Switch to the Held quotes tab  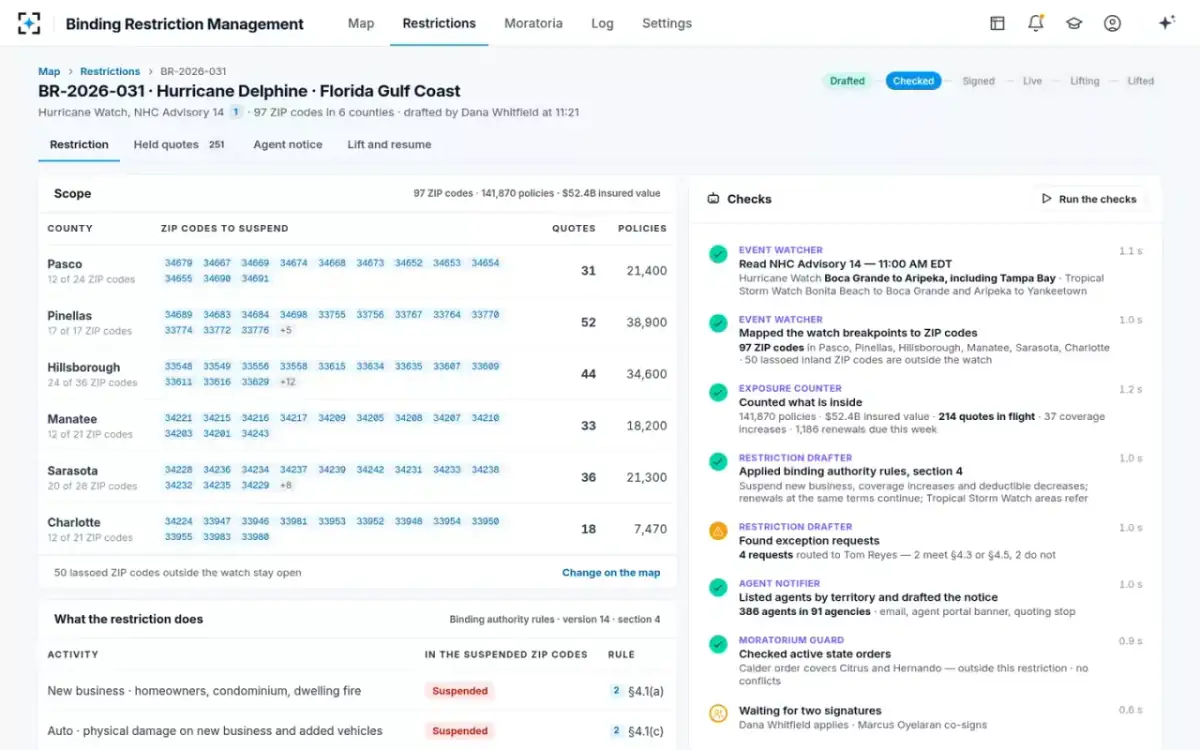(179, 144)
